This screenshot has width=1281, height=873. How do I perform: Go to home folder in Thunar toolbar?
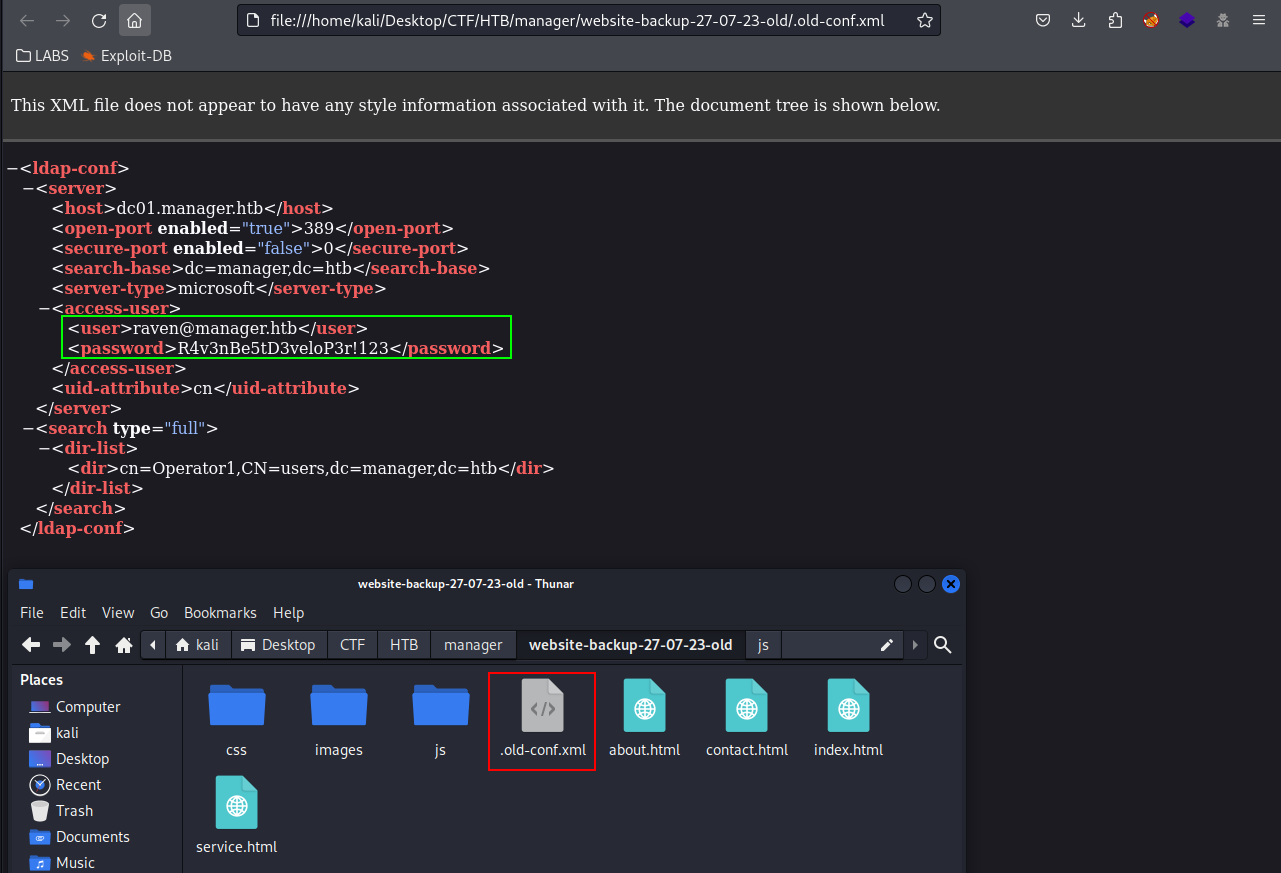click(x=124, y=645)
